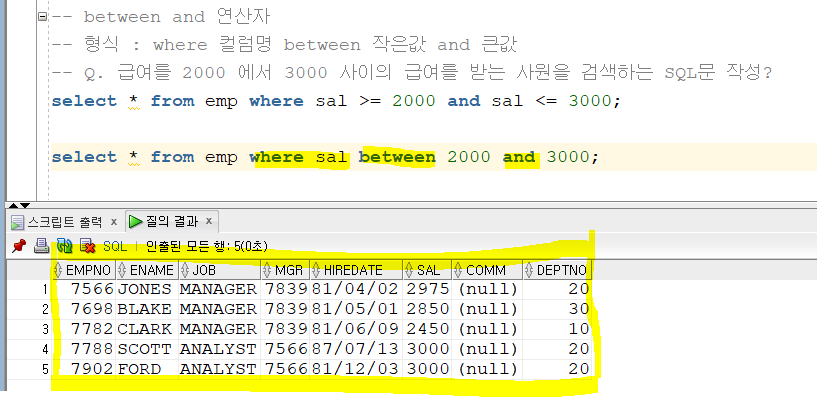Click the comment line starting with Q. 급여를
Image resolution: width=817 pixels, height=397 pixels.
[412, 73]
